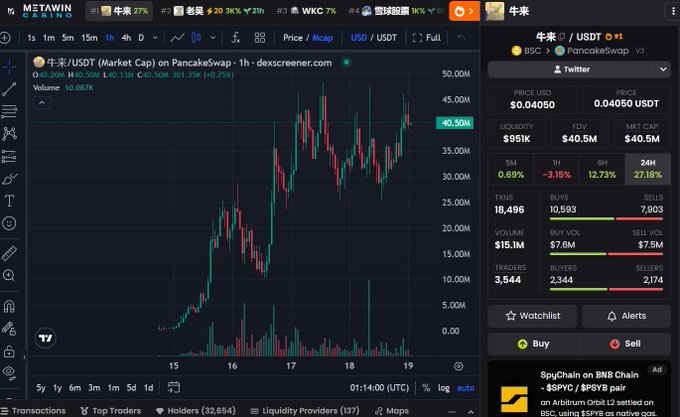
Task: Open the Maps tab
Action: [x=392, y=410]
